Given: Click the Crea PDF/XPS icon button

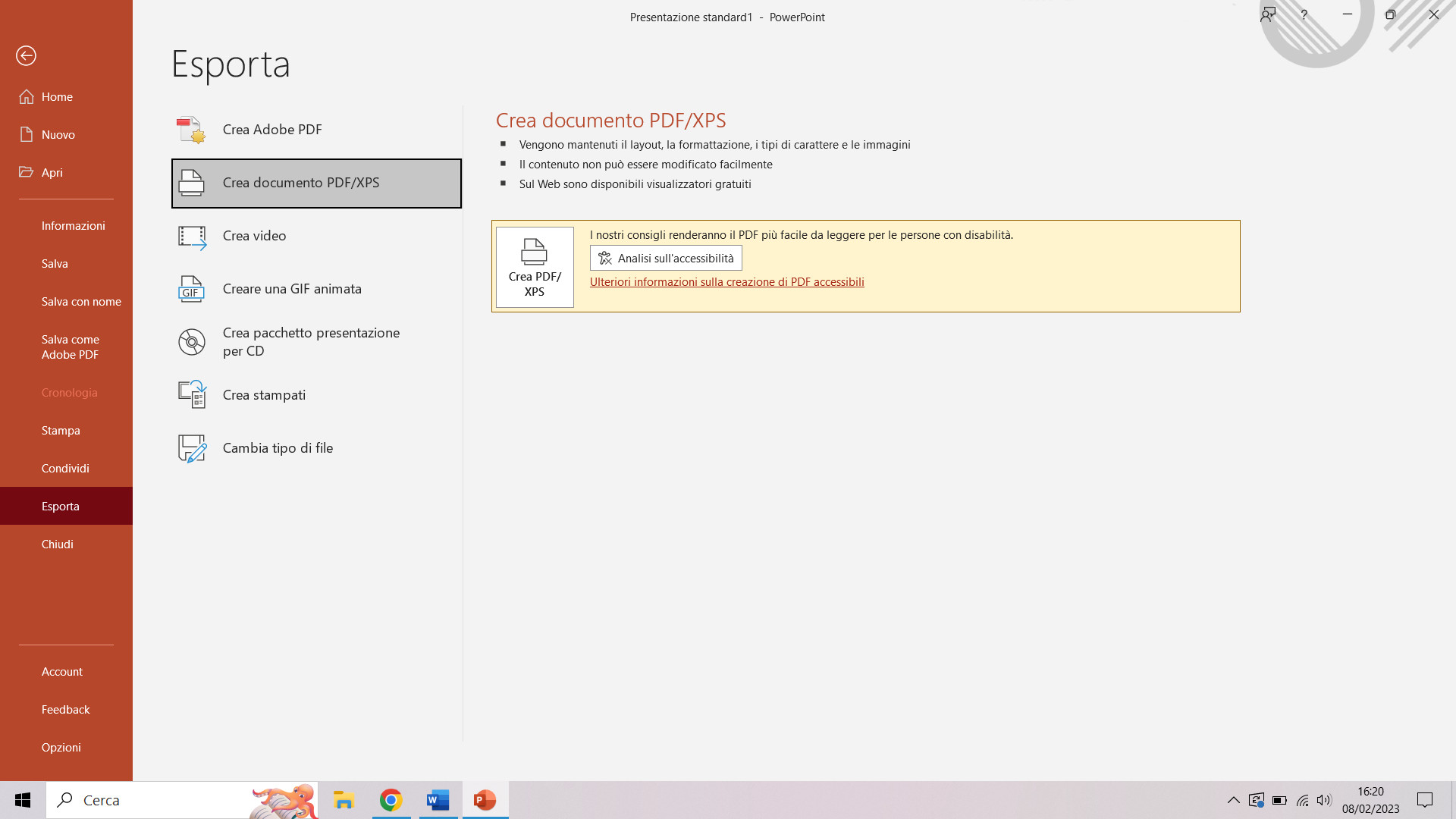Looking at the screenshot, I should click(534, 266).
